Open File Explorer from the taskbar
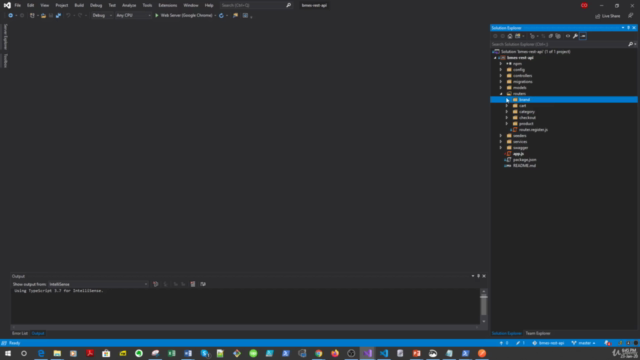The width and height of the screenshot is (640, 360). pyautogui.click(x=57, y=353)
